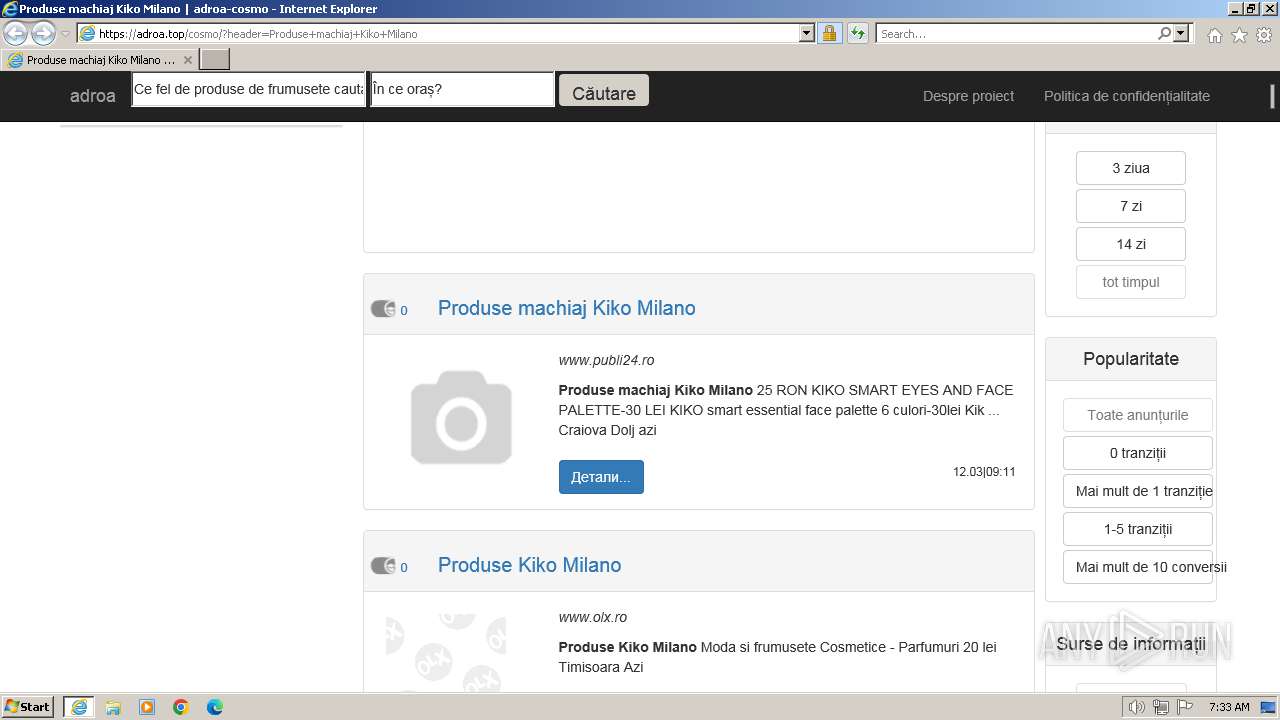The width and height of the screenshot is (1280, 720).
Task: Open the Despre proiect link
Action: point(968,96)
